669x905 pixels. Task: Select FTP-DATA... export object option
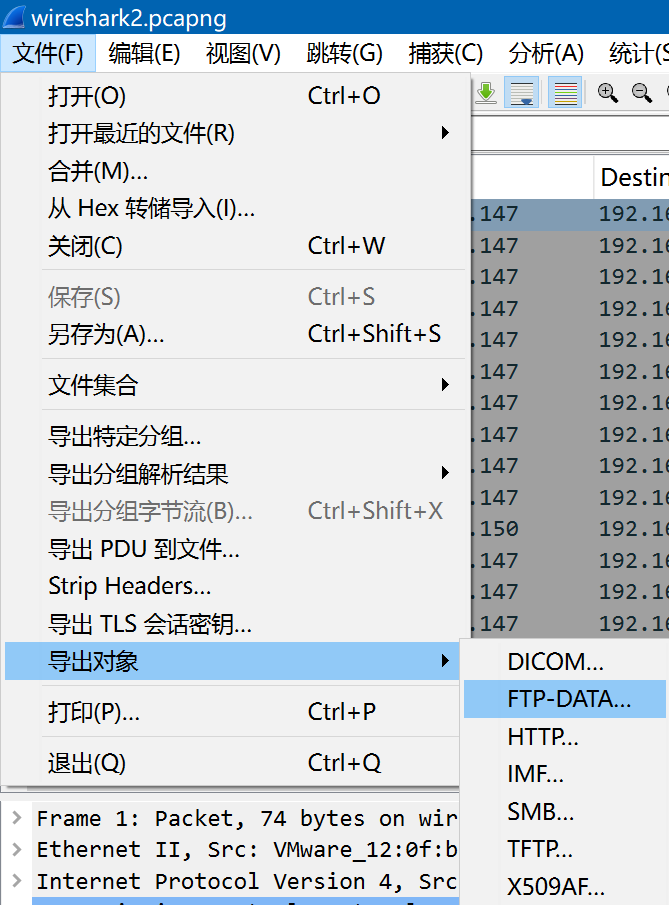(x=568, y=699)
